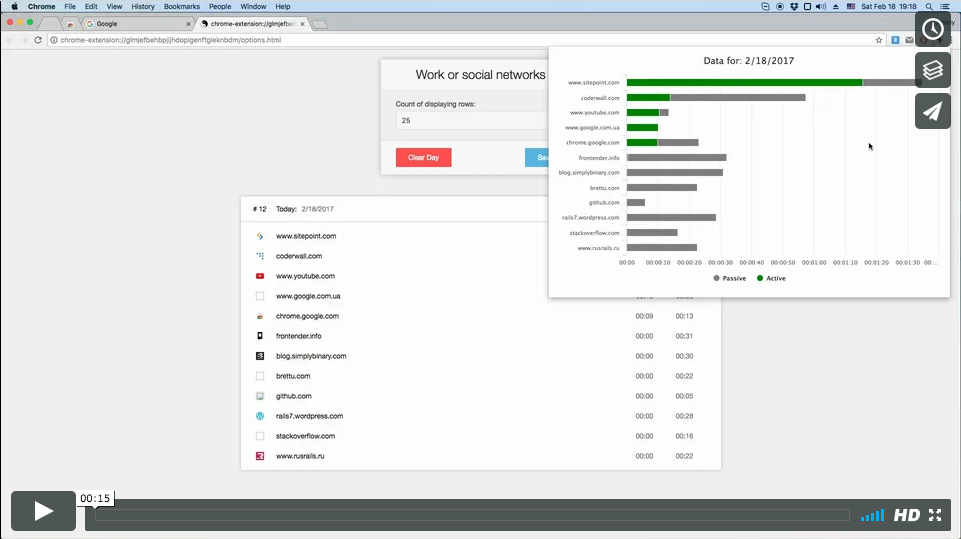Click the github.com list row
Viewport: 961px width, 539px height.
480,396
